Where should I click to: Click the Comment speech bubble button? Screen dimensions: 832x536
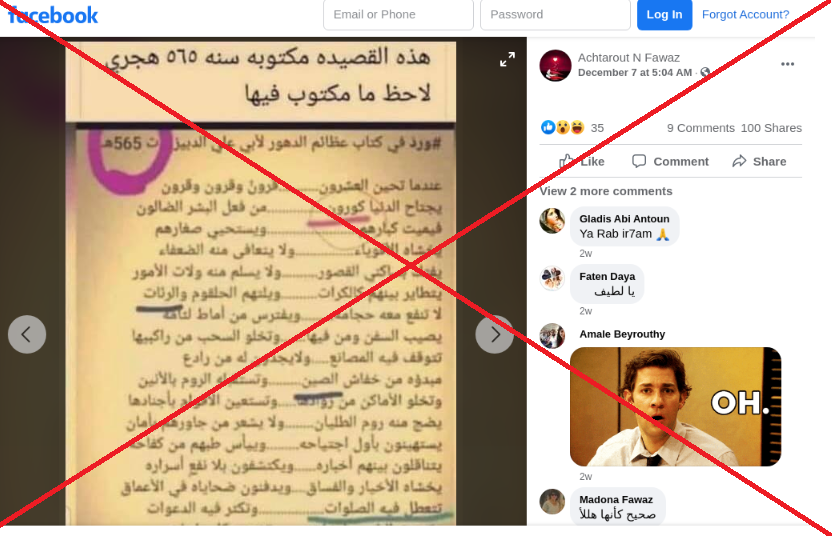click(x=670, y=161)
